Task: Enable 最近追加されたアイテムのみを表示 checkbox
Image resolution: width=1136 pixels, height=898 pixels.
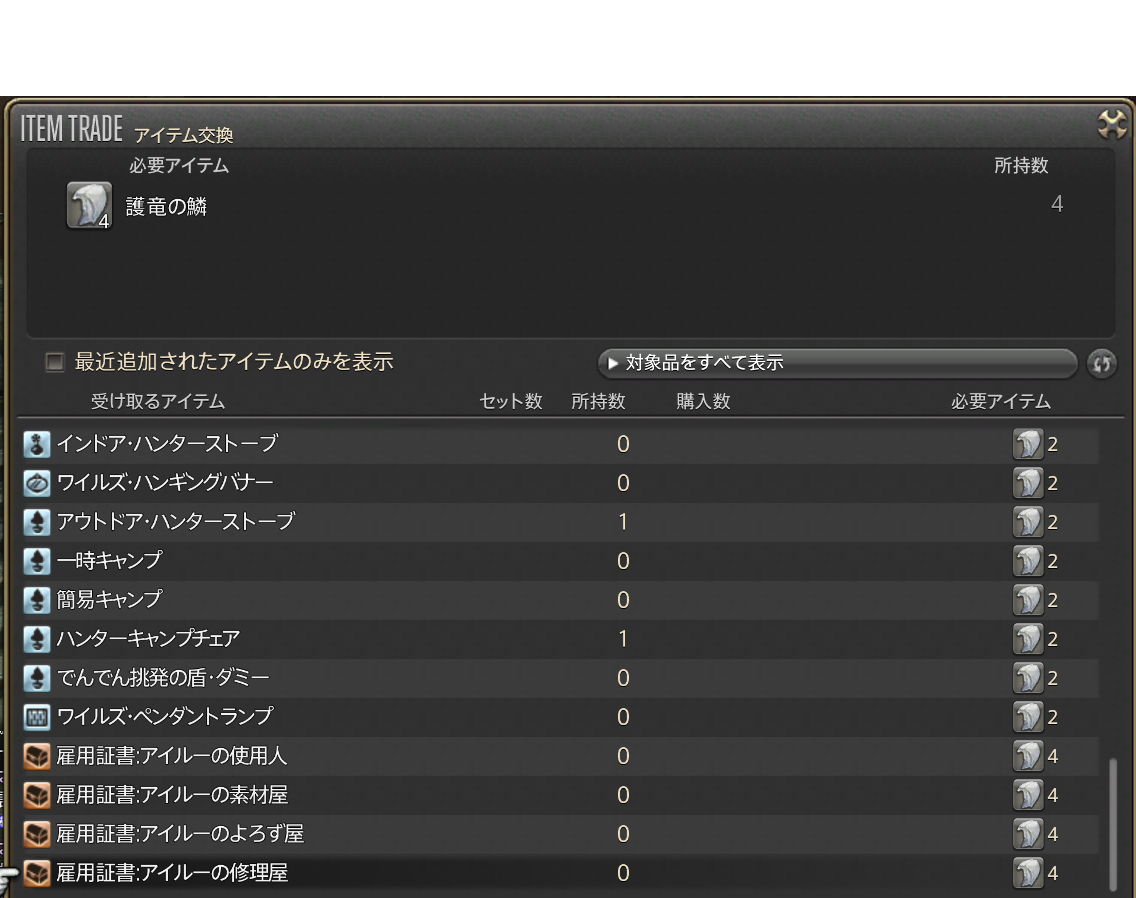Action: tap(55, 363)
